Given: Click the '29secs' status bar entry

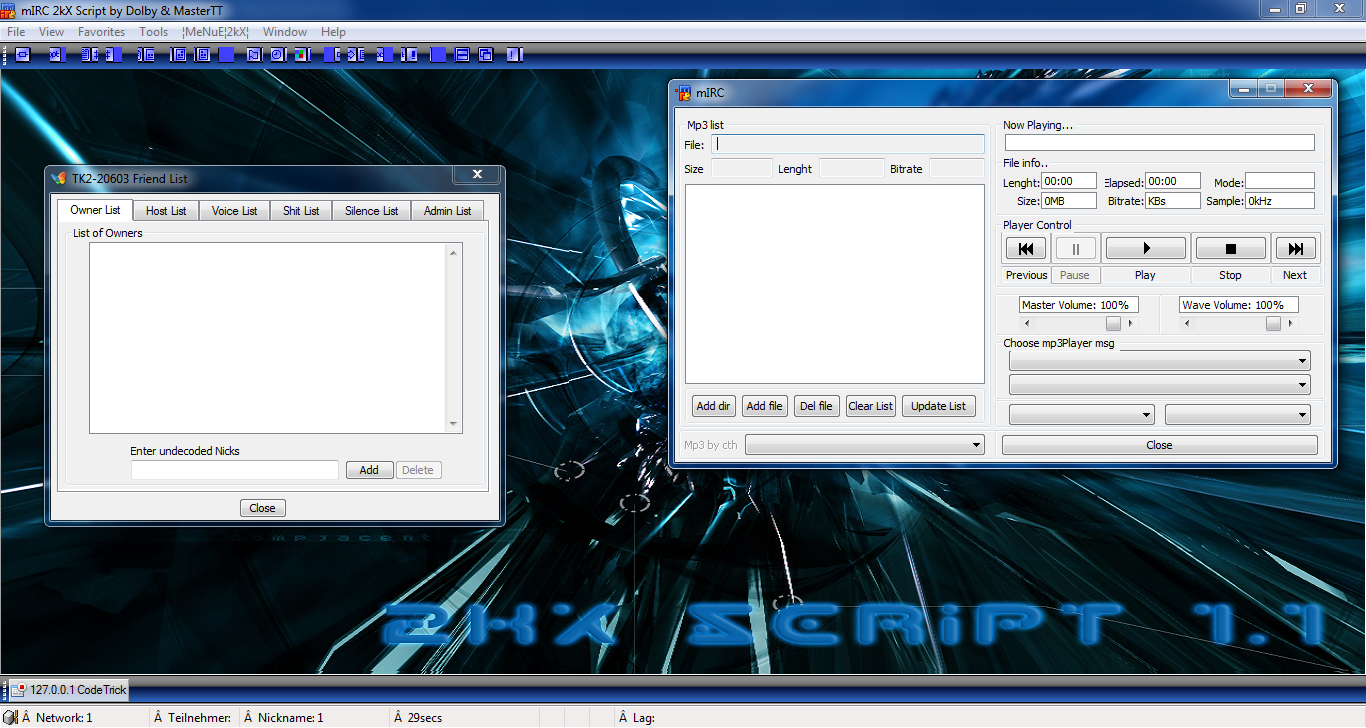Looking at the screenshot, I should click(425, 717).
